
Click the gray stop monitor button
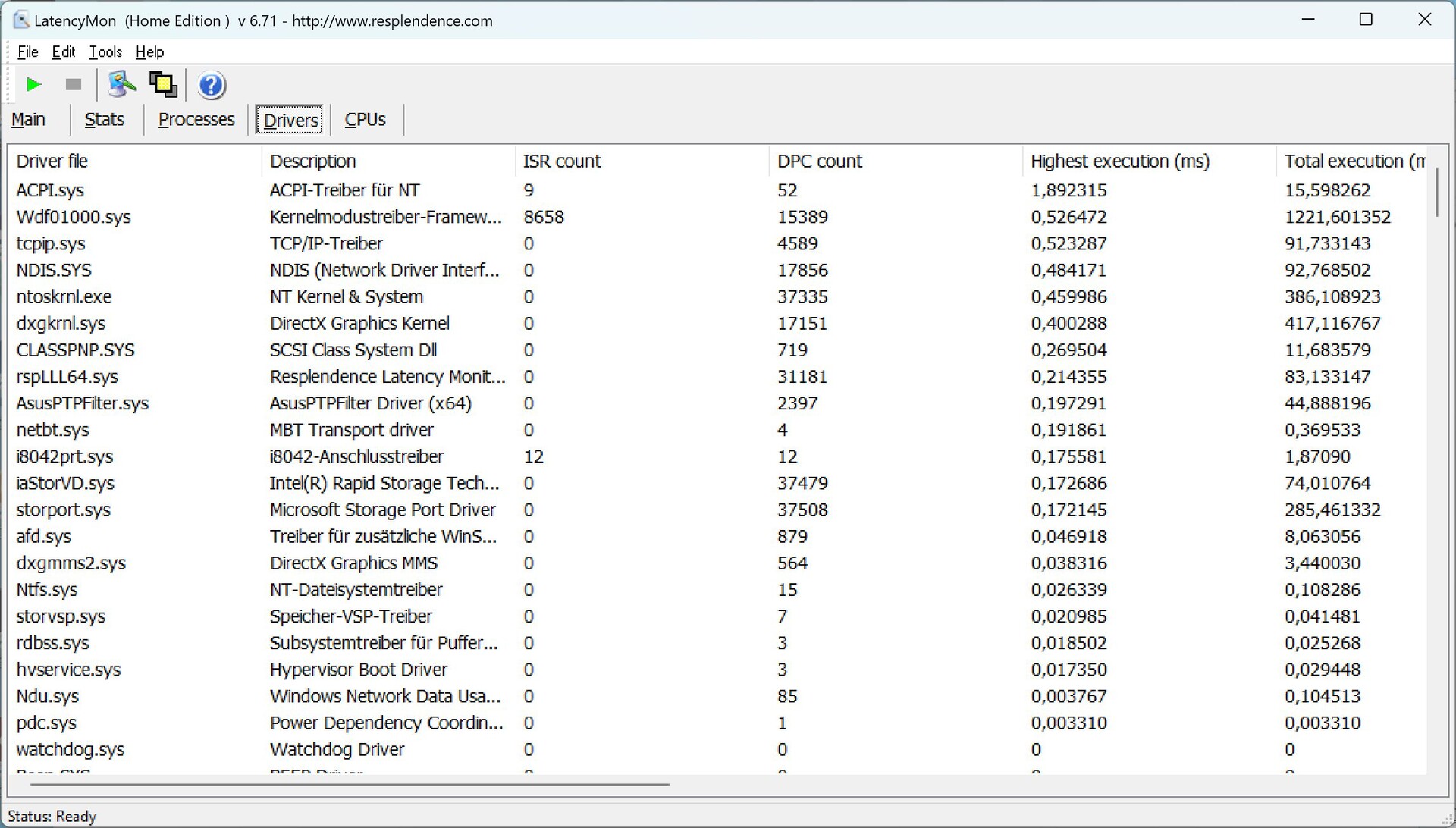click(74, 84)
